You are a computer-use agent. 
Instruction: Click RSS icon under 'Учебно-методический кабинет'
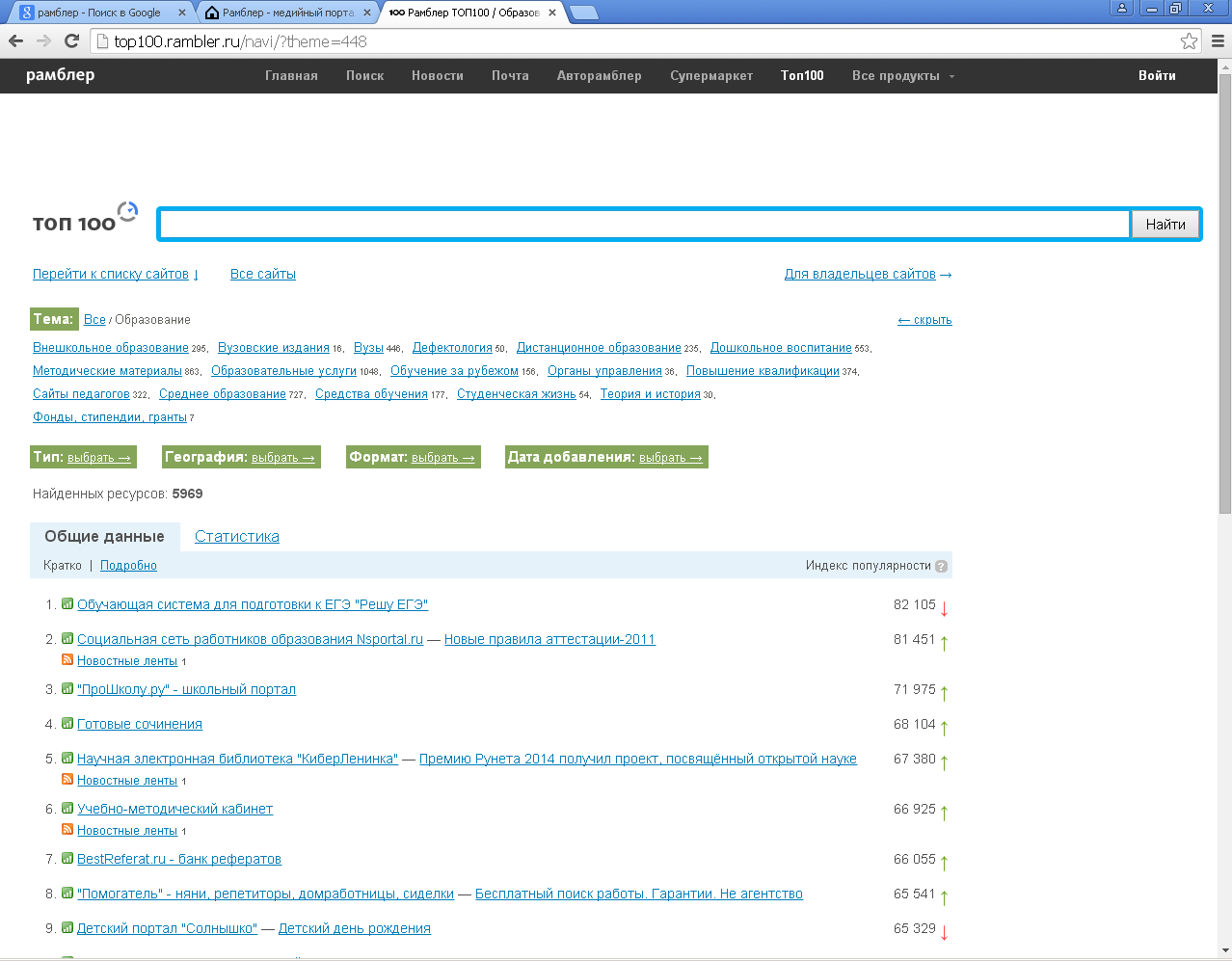tap(67, 829)
